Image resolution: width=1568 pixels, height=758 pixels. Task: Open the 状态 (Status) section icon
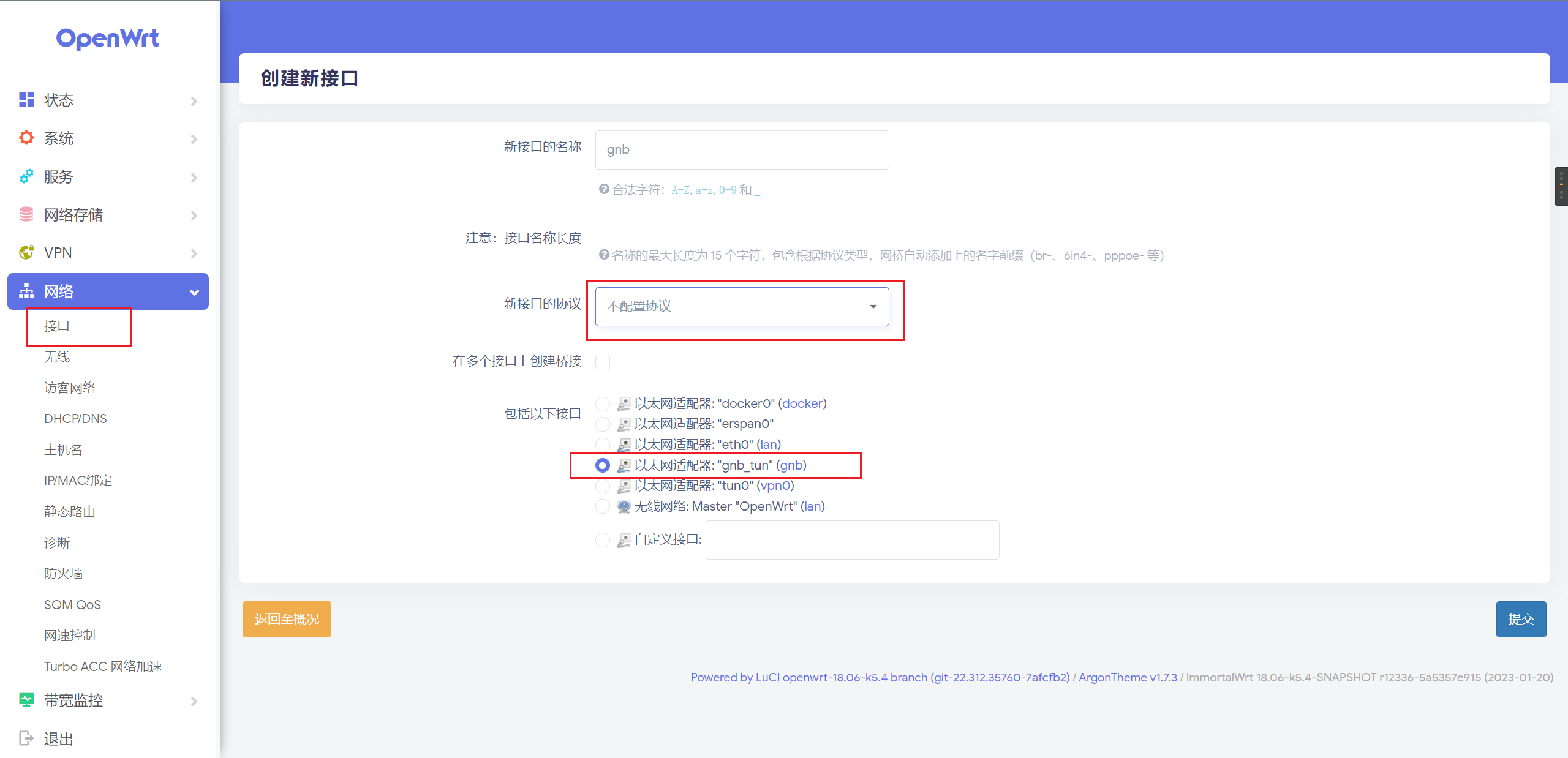pyautogui.click(x=26, y=99)
